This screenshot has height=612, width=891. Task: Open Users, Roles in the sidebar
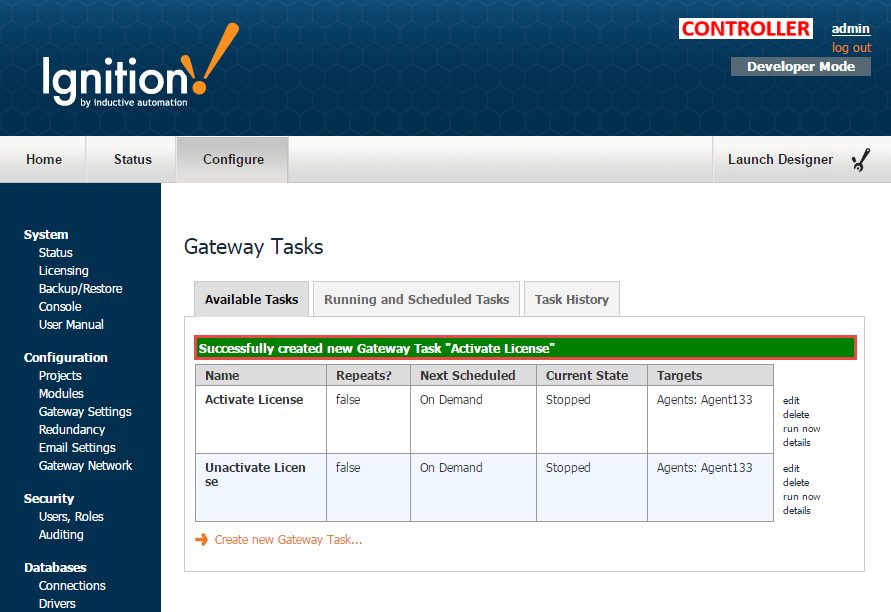[x=71, y=517]
